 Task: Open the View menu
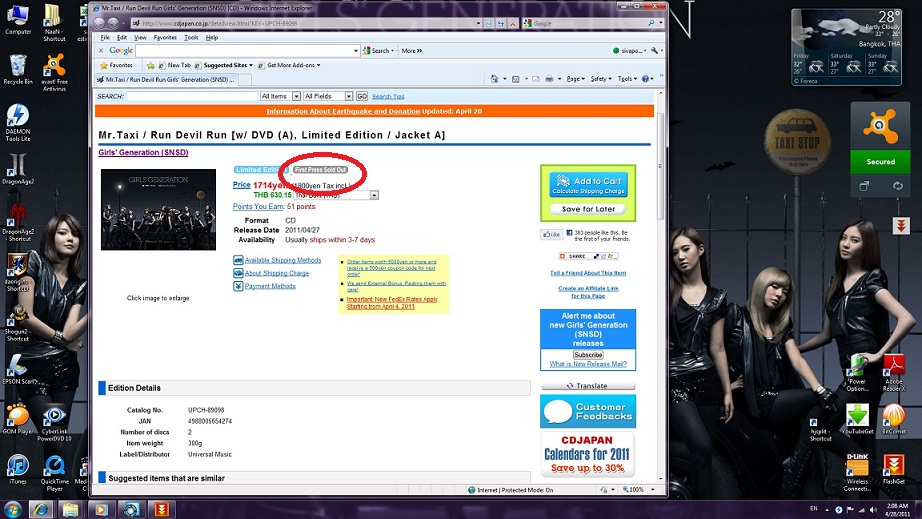pos(140,37)
